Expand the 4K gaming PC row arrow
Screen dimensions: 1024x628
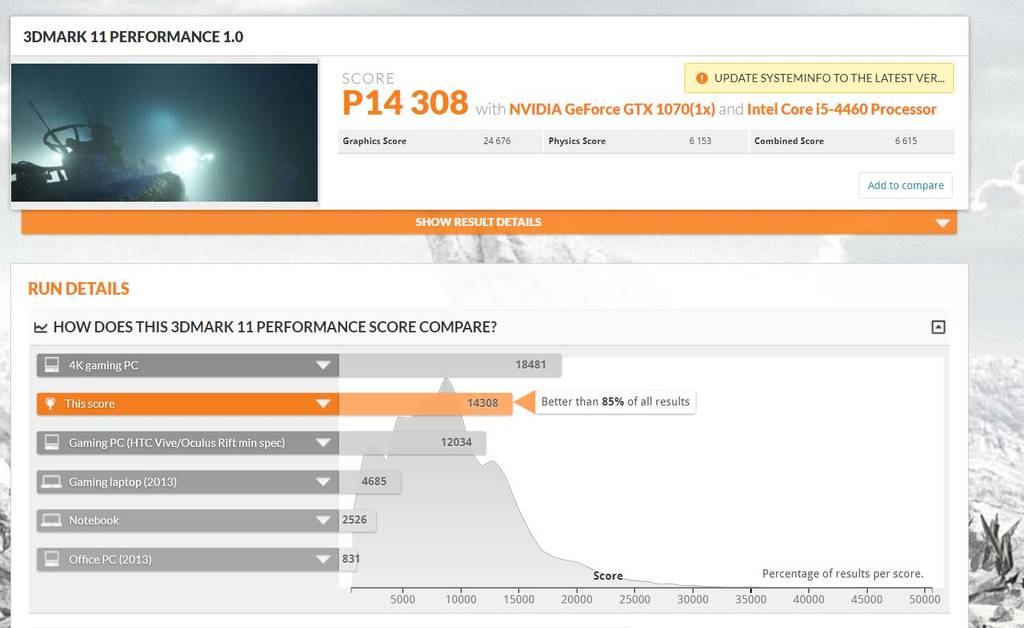[323, 365]
